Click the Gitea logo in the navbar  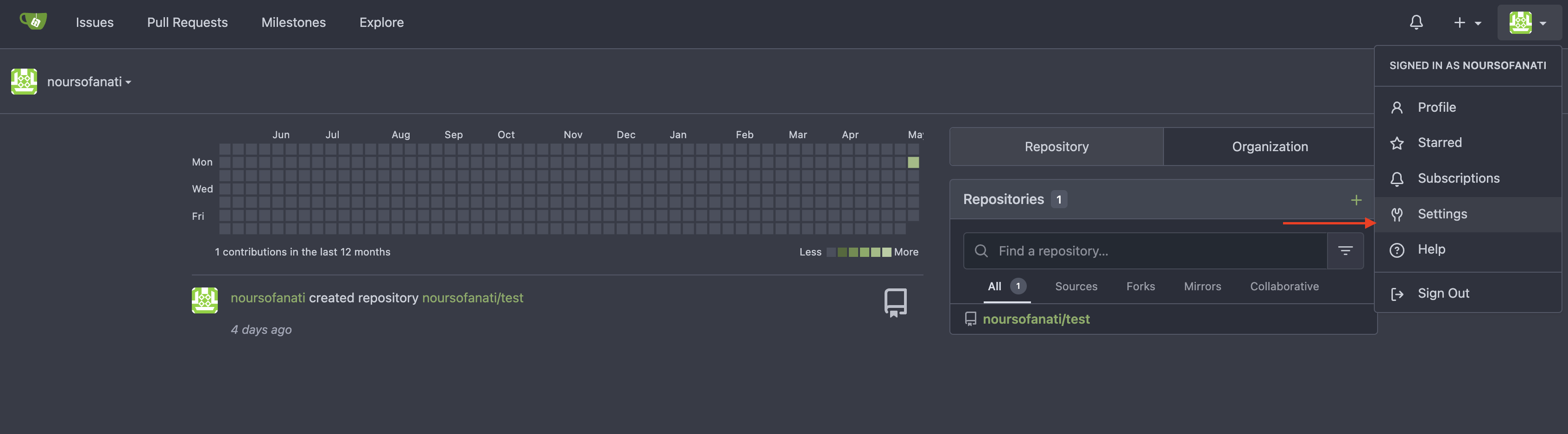pyautogui.click(x=33, y=23)
